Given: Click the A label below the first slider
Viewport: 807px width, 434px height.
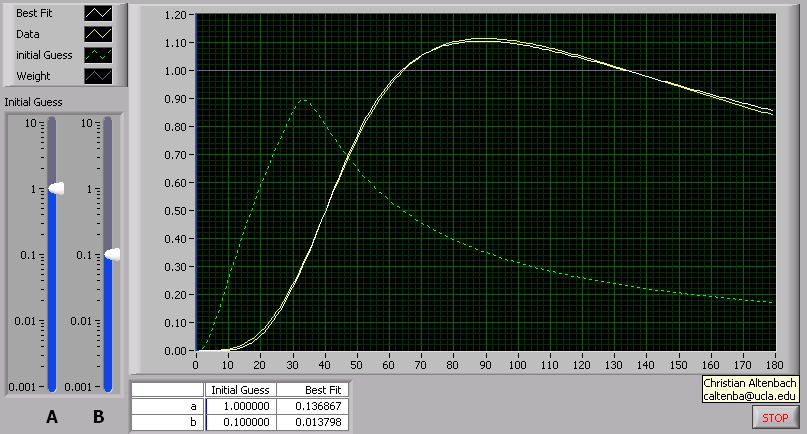Looking at the screenshot, I should pyautogui.click(x=52, y=417).
